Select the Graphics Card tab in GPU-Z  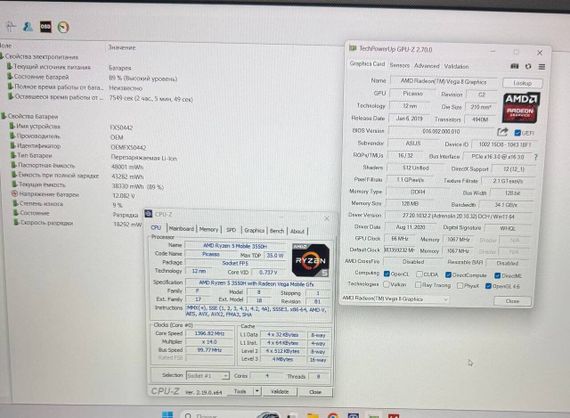click(x=367, y=64)
